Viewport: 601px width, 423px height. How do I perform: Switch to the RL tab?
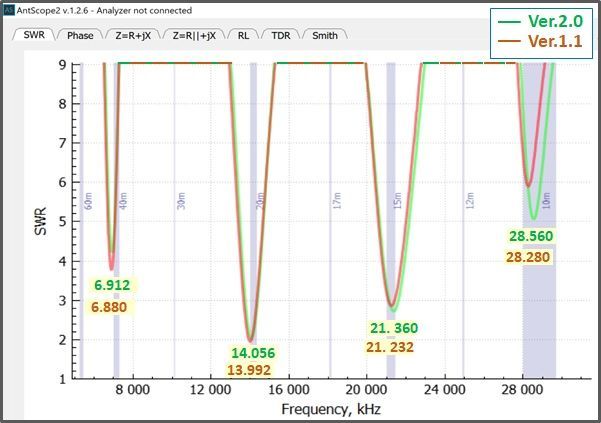pyautogui.click(x=244, y=36)
